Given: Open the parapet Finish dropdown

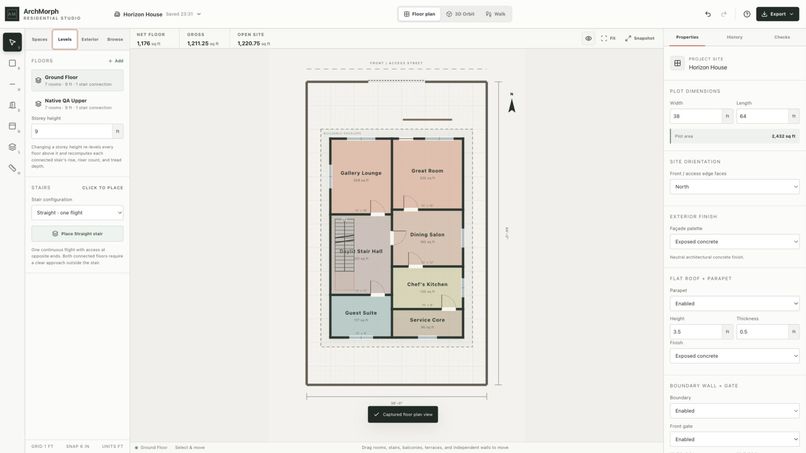Looking at the screenshot, I should click(x=735, y=356).
